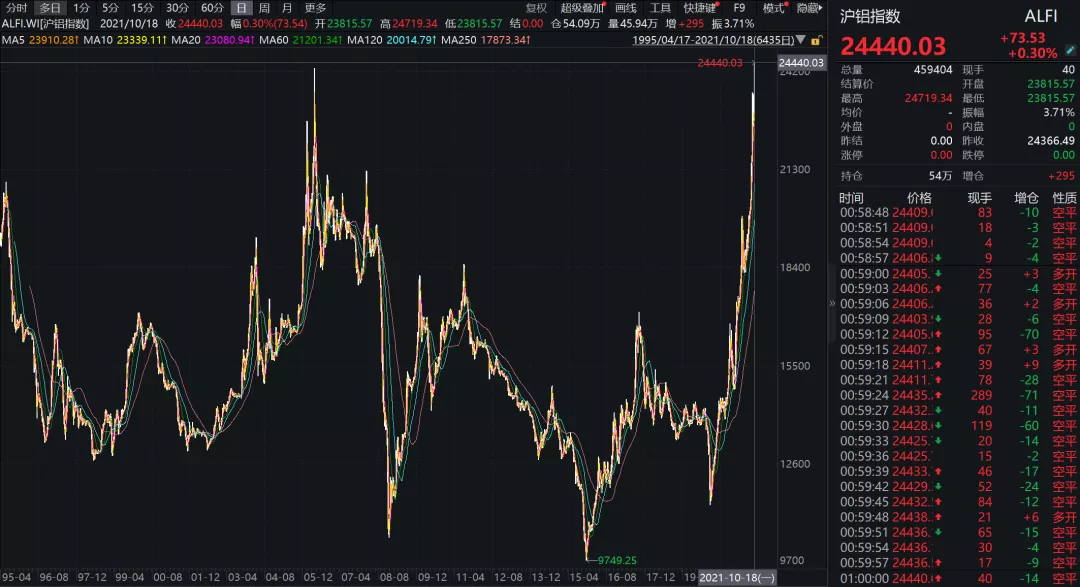
Task: Open the 工具 tools menu
Action: [x=660, y=8]
